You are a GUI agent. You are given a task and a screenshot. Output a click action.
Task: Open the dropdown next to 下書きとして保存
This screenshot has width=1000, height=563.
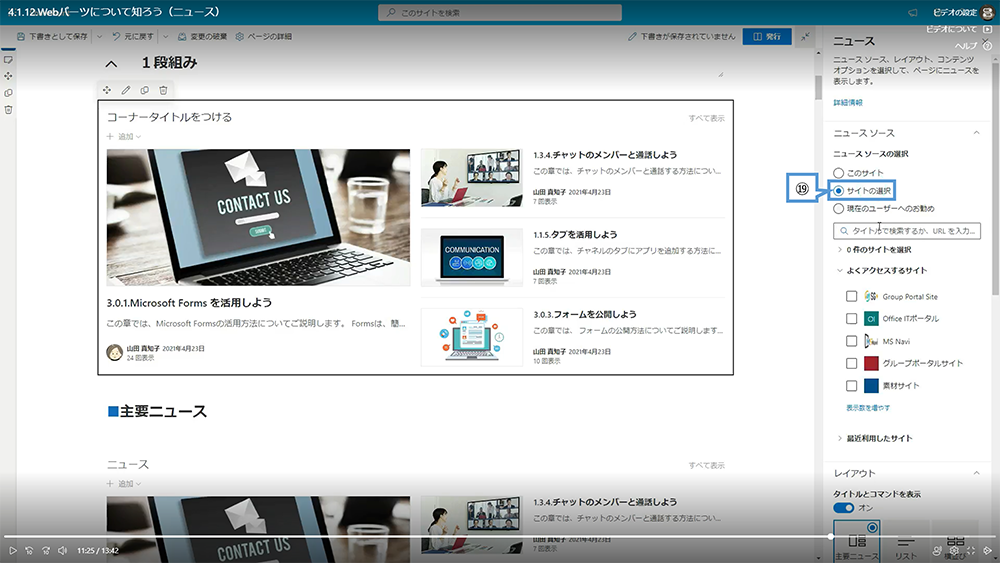99,36
